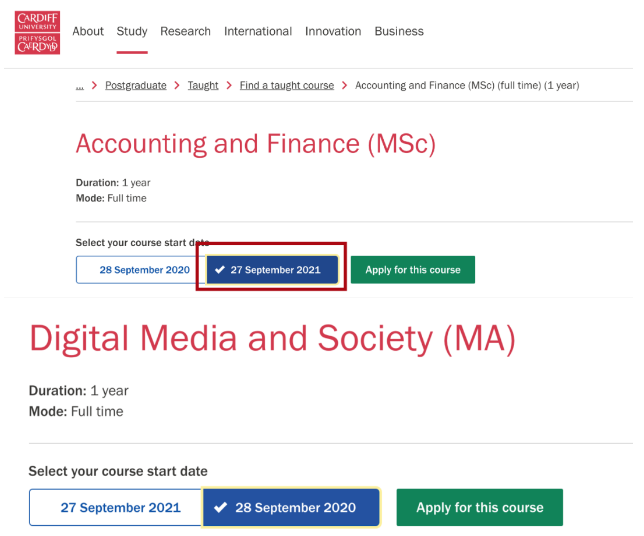This screenshot has height=536, width=644.
Task: Pick 27 September 2021 for Digital Media
Action: (x=116, y=507)
